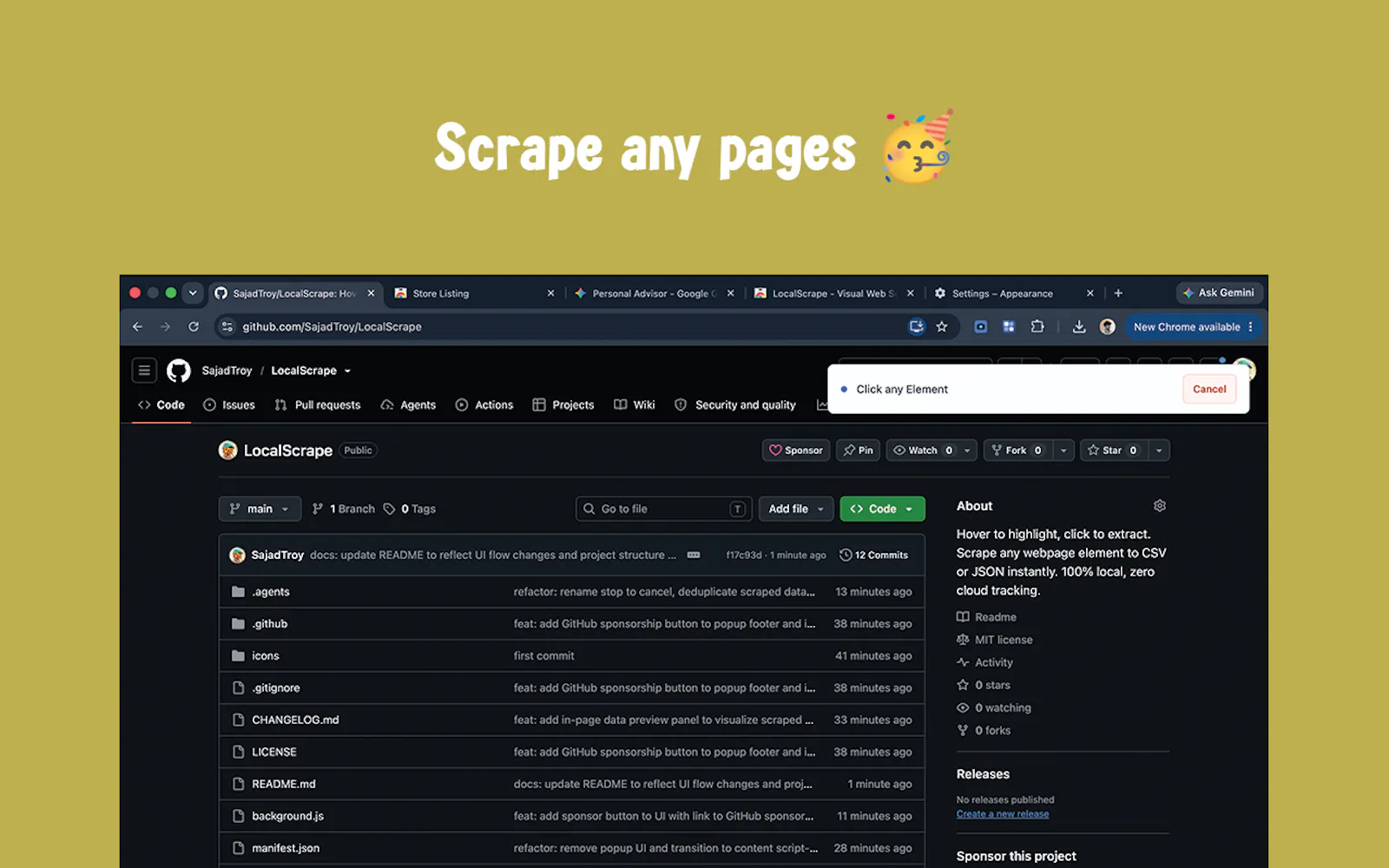Expand the Star lists arrow
The image size is (1389, 868).
[1159, 450]
